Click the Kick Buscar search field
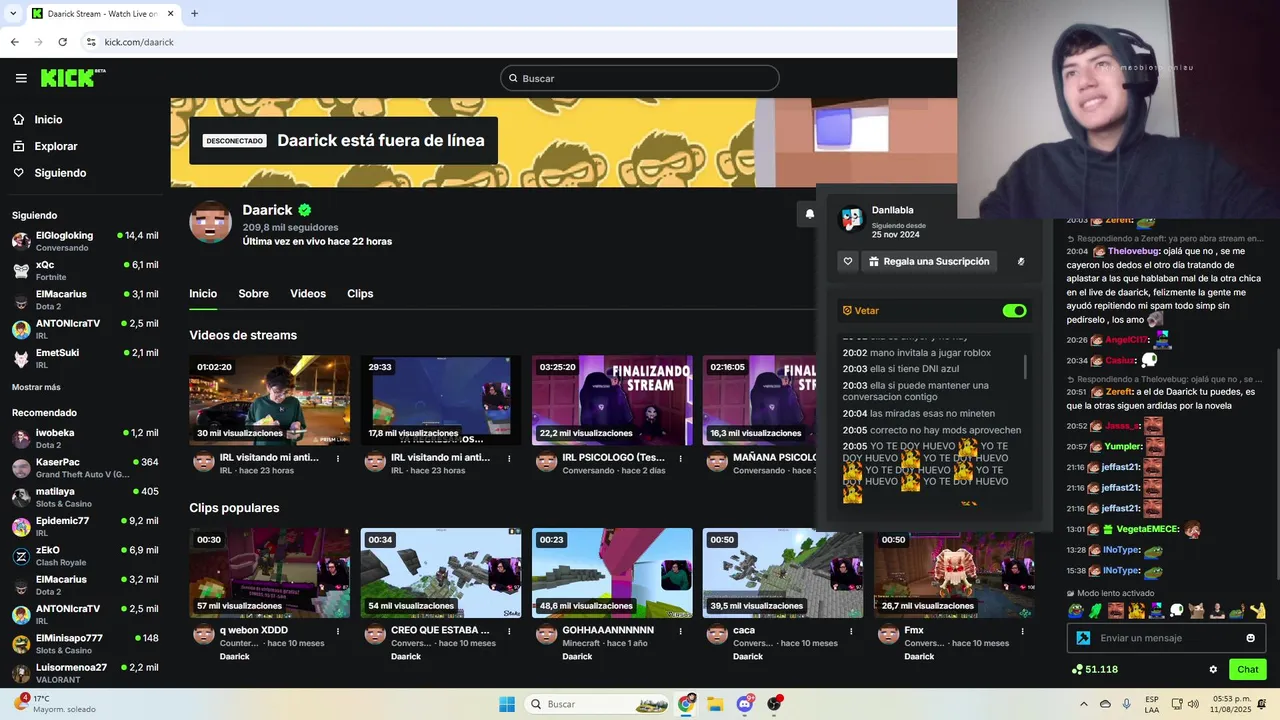Viewport: 1280px width, 720px height. 640,78
